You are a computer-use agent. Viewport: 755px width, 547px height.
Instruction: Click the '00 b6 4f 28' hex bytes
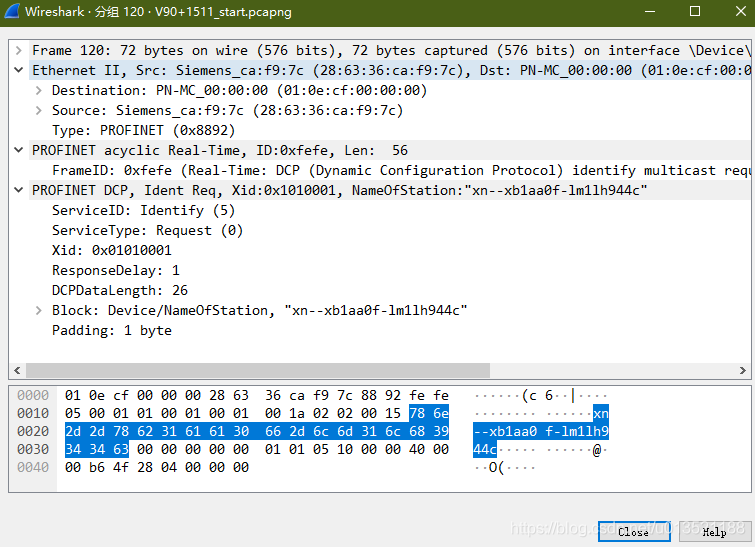109,467
